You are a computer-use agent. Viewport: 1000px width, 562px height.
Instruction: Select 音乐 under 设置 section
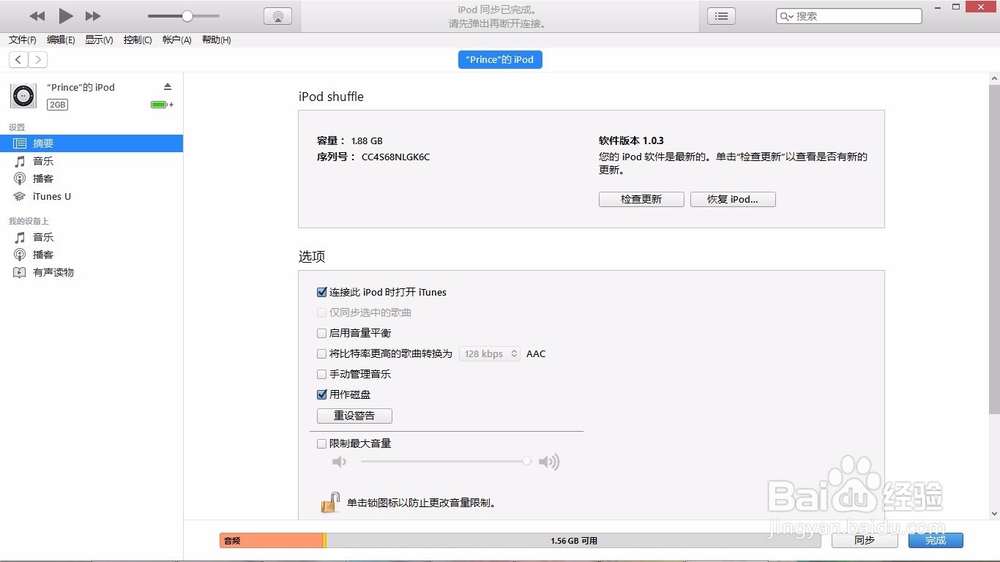tap(91, 161)
